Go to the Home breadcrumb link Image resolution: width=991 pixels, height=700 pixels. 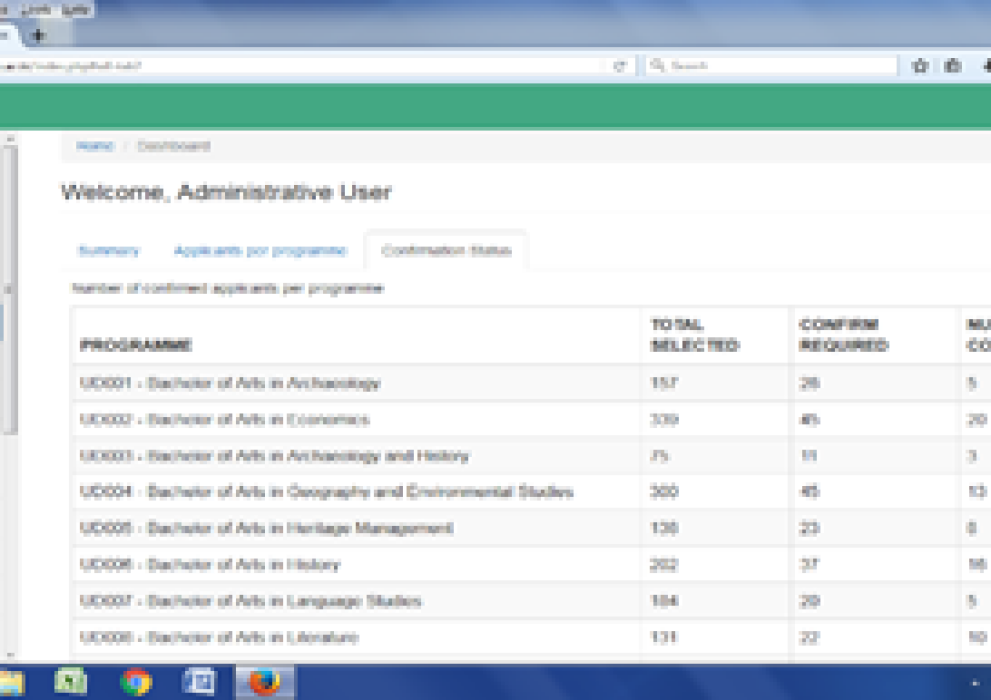tap(95, 146)
